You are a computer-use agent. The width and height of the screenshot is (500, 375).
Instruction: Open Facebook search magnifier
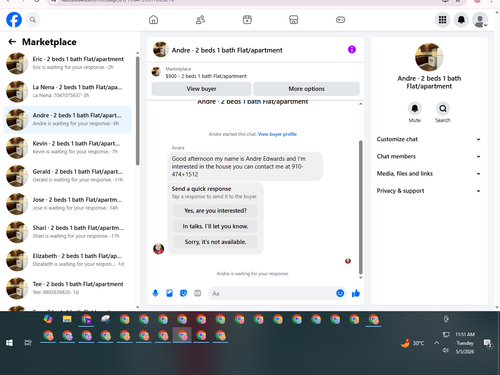point(33,20)
